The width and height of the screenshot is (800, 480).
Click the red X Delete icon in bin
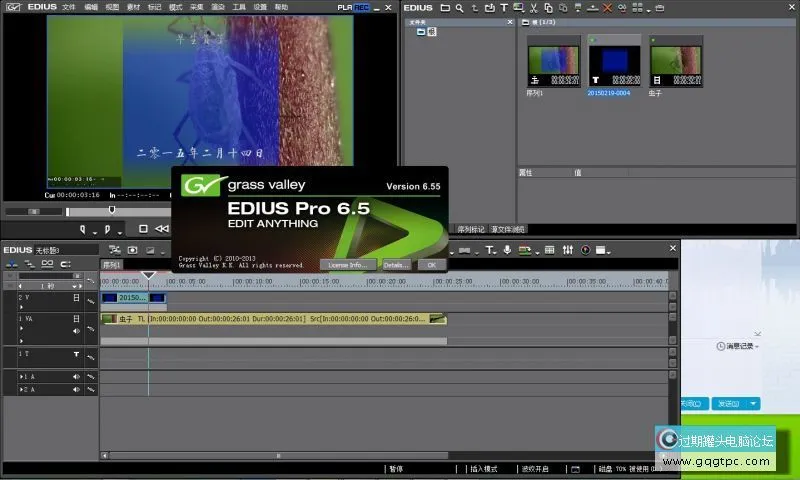tap(607, 8)
